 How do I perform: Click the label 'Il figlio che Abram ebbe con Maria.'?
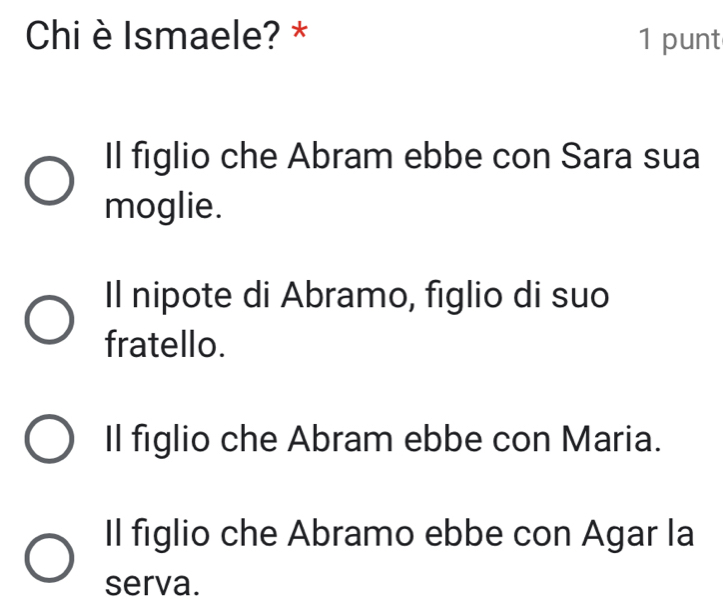(x=382, y=439)
